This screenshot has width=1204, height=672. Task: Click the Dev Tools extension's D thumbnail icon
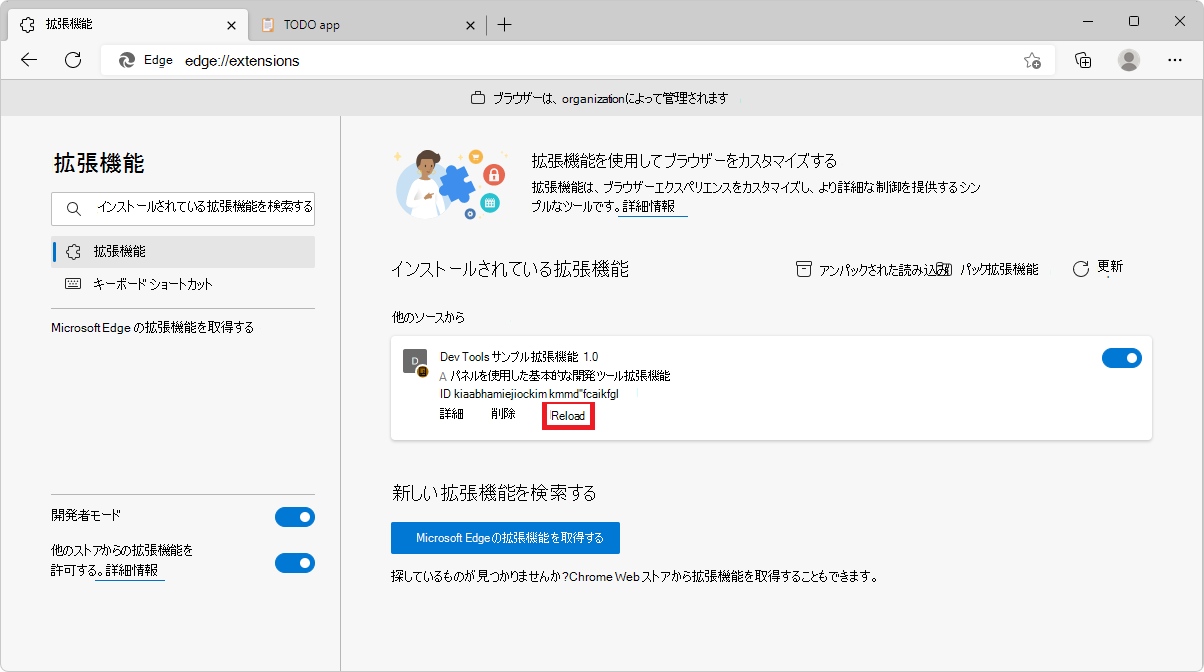point(414,362)
